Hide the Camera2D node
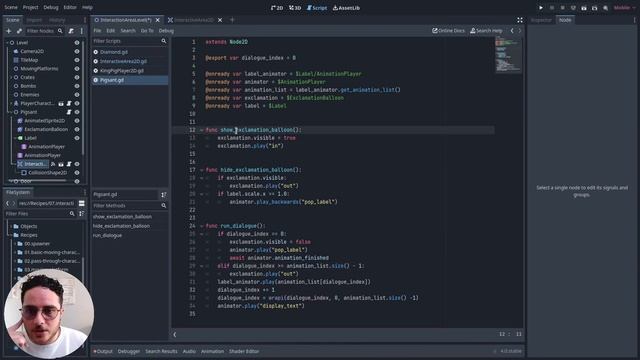This screenshot has width=640, height=360. coord(77,51)
